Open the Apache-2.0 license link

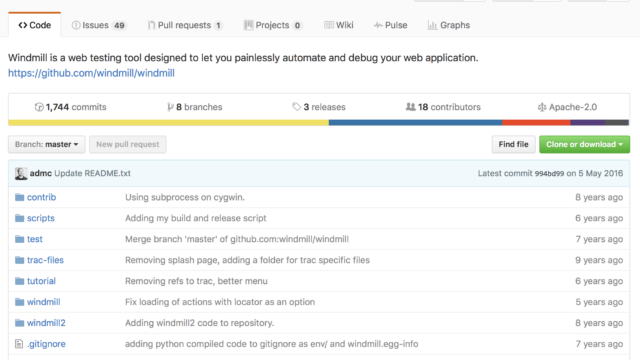click(567, 107)
